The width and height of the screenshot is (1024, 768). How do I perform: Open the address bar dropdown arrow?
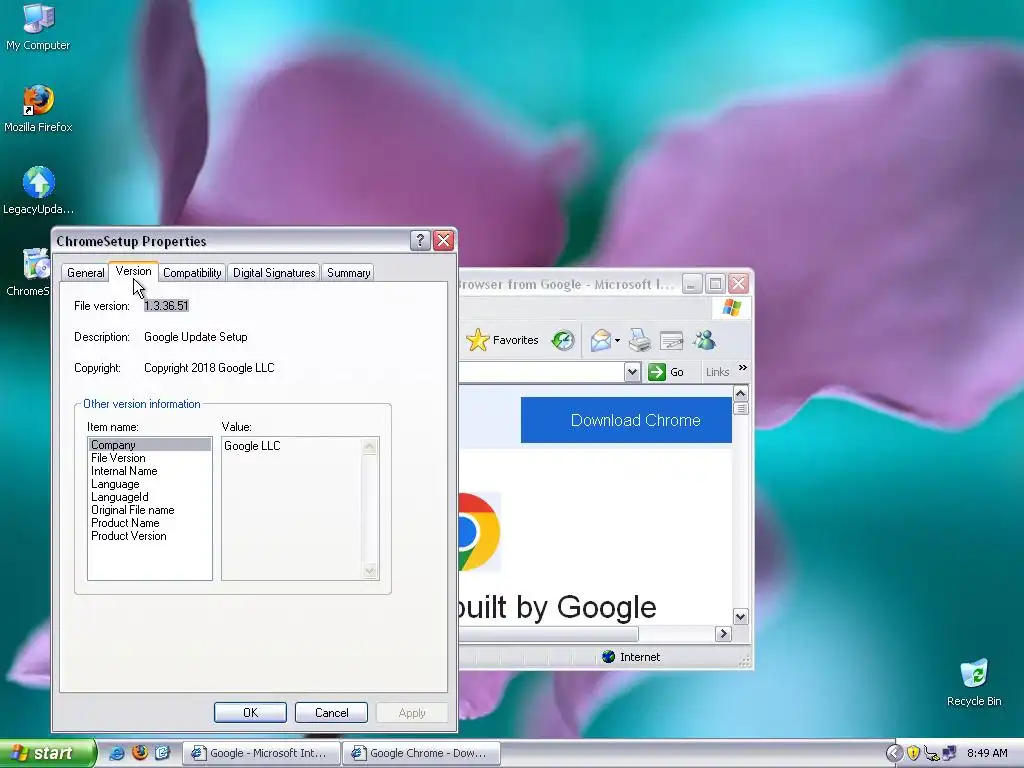pyautogui.click(x=632, y=372)
